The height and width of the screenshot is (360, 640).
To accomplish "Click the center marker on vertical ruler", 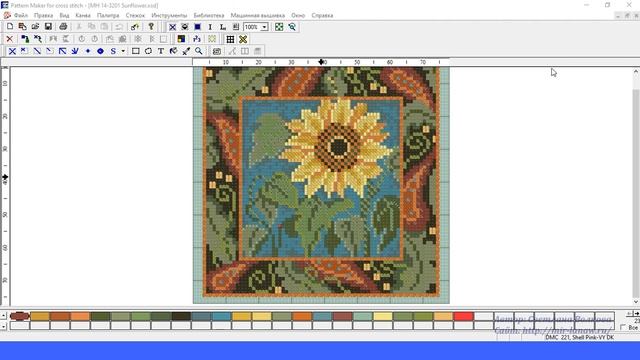I will coord(5,177).
